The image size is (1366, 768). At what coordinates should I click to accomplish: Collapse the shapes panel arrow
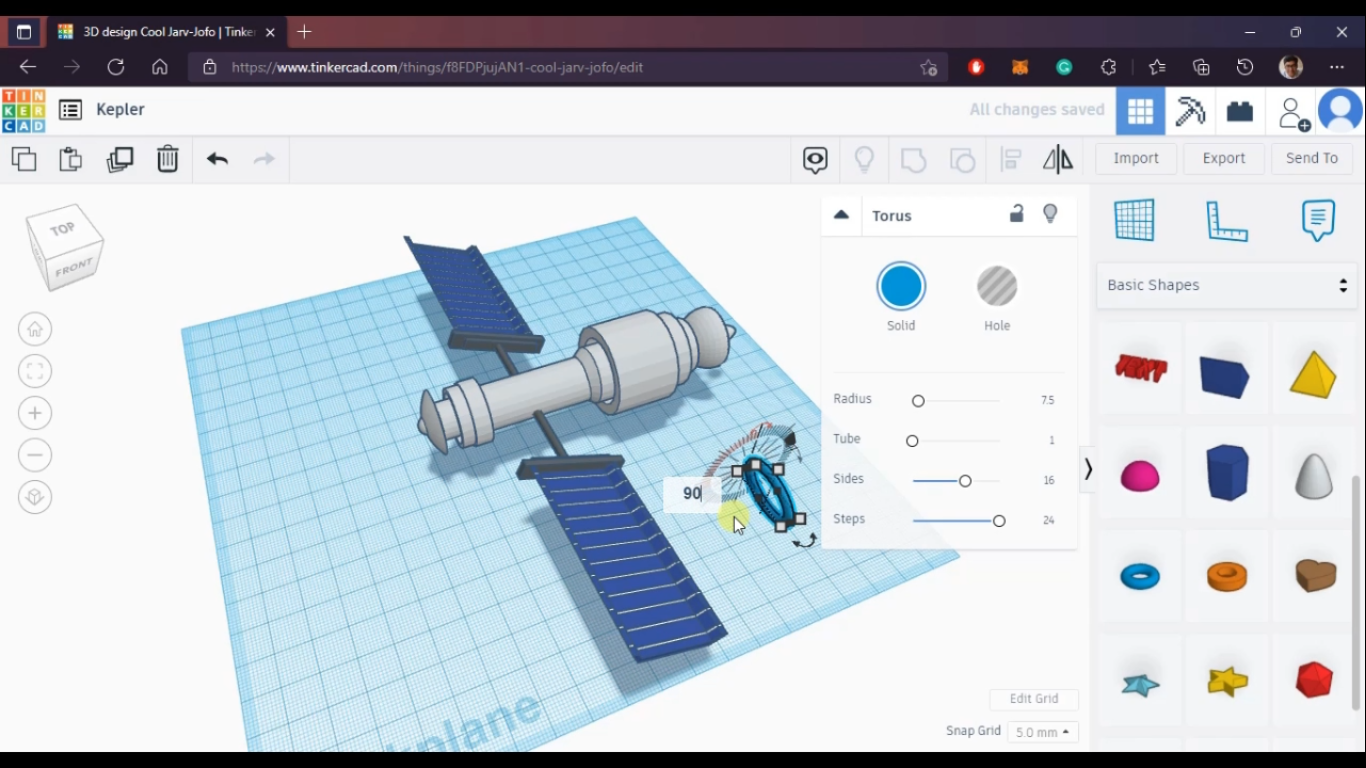[1088, 469]
